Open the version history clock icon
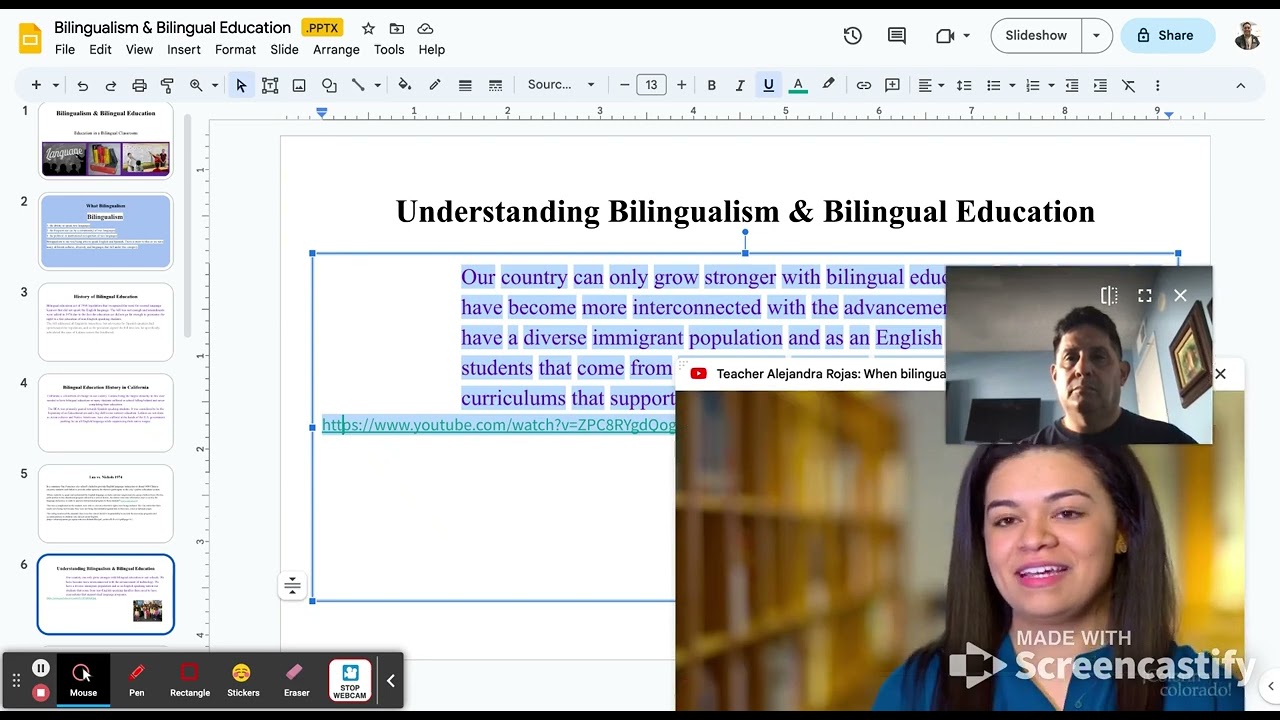 tap(853, 35)
